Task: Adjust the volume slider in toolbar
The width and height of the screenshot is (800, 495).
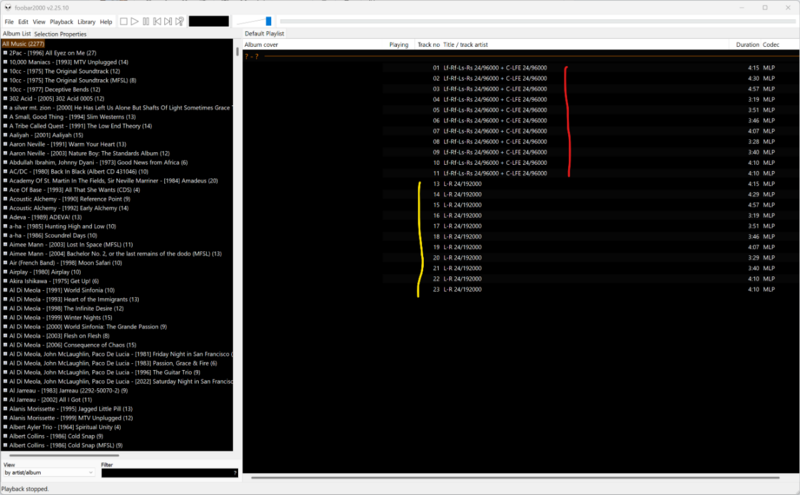Action: [254, 21]
